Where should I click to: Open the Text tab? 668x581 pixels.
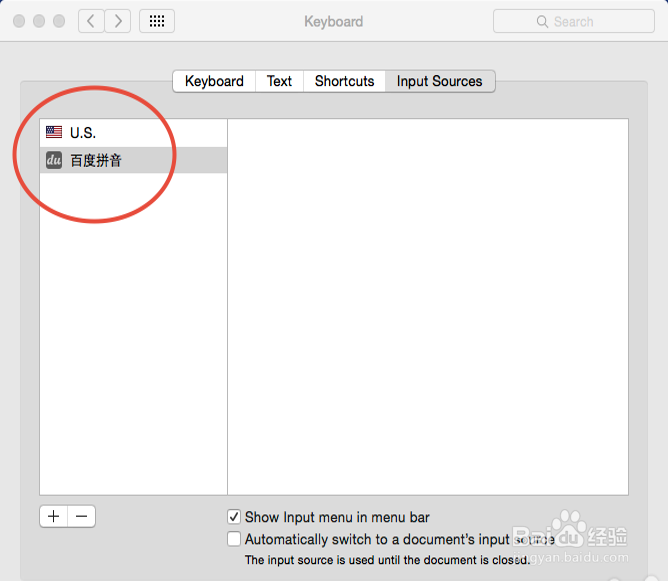click(x=279, y=81)
